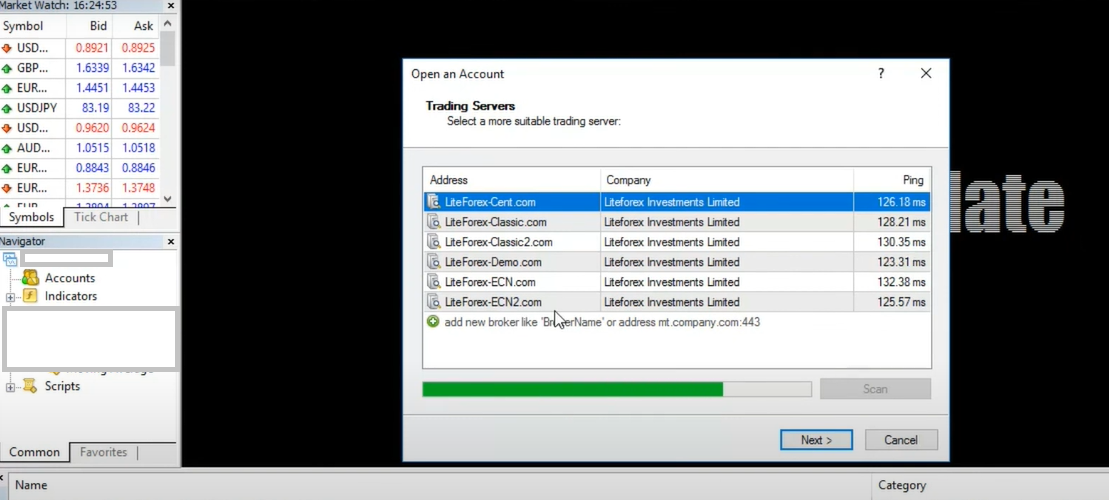Click the 132.38 ms ping value
The height and width of the screenshot is (500, 1109).
pos(902,281)
